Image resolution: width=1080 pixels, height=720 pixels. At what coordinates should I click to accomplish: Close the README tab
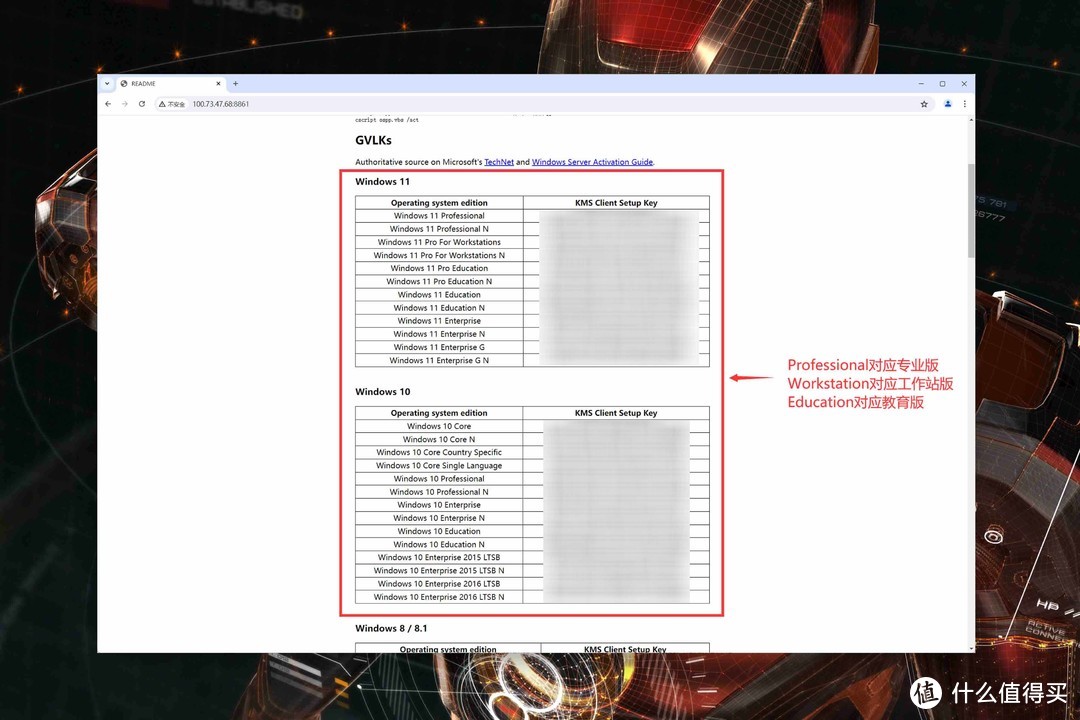coord(218,83)
